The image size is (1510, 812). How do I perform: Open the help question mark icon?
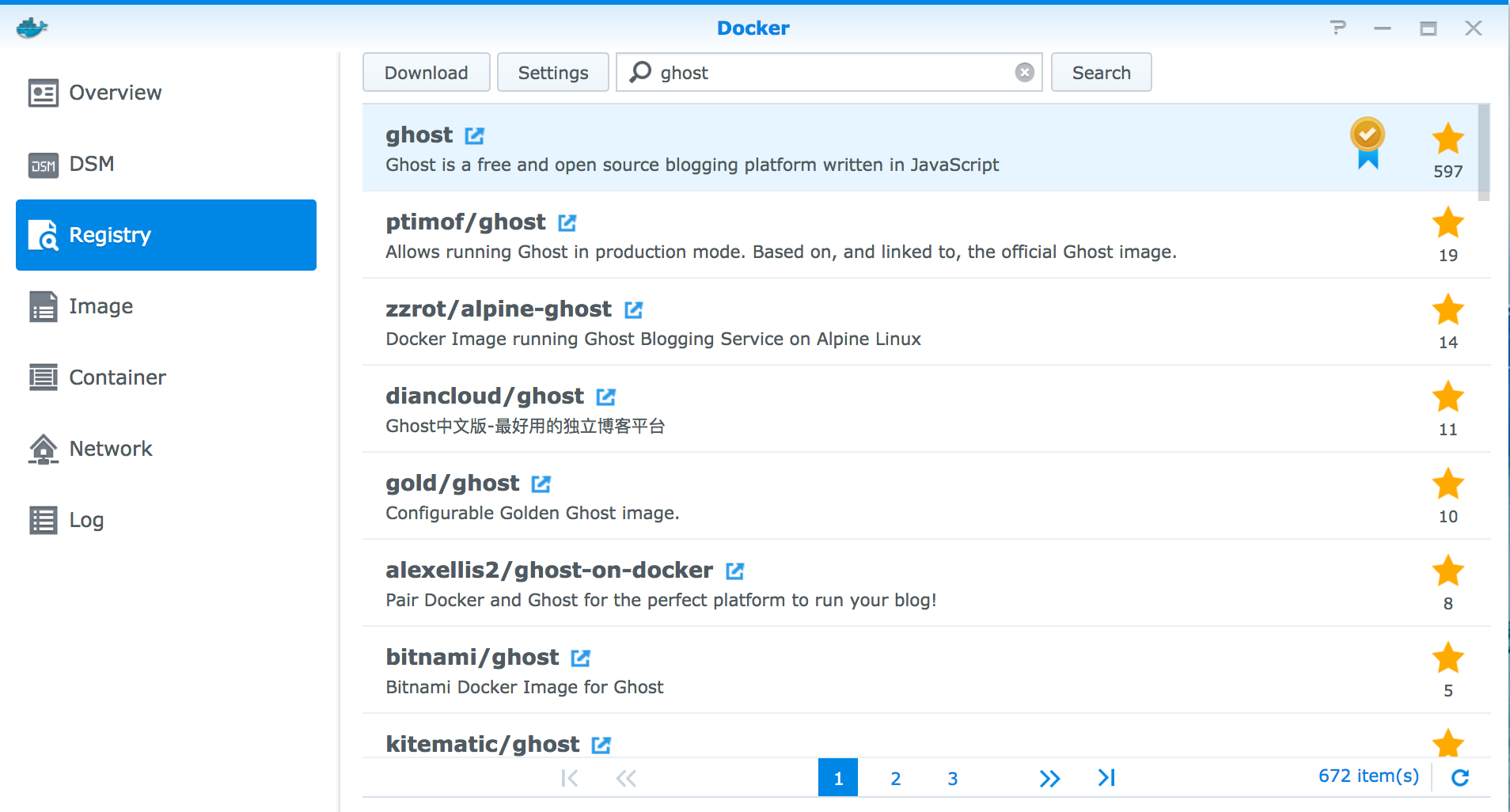[1337, 28]
